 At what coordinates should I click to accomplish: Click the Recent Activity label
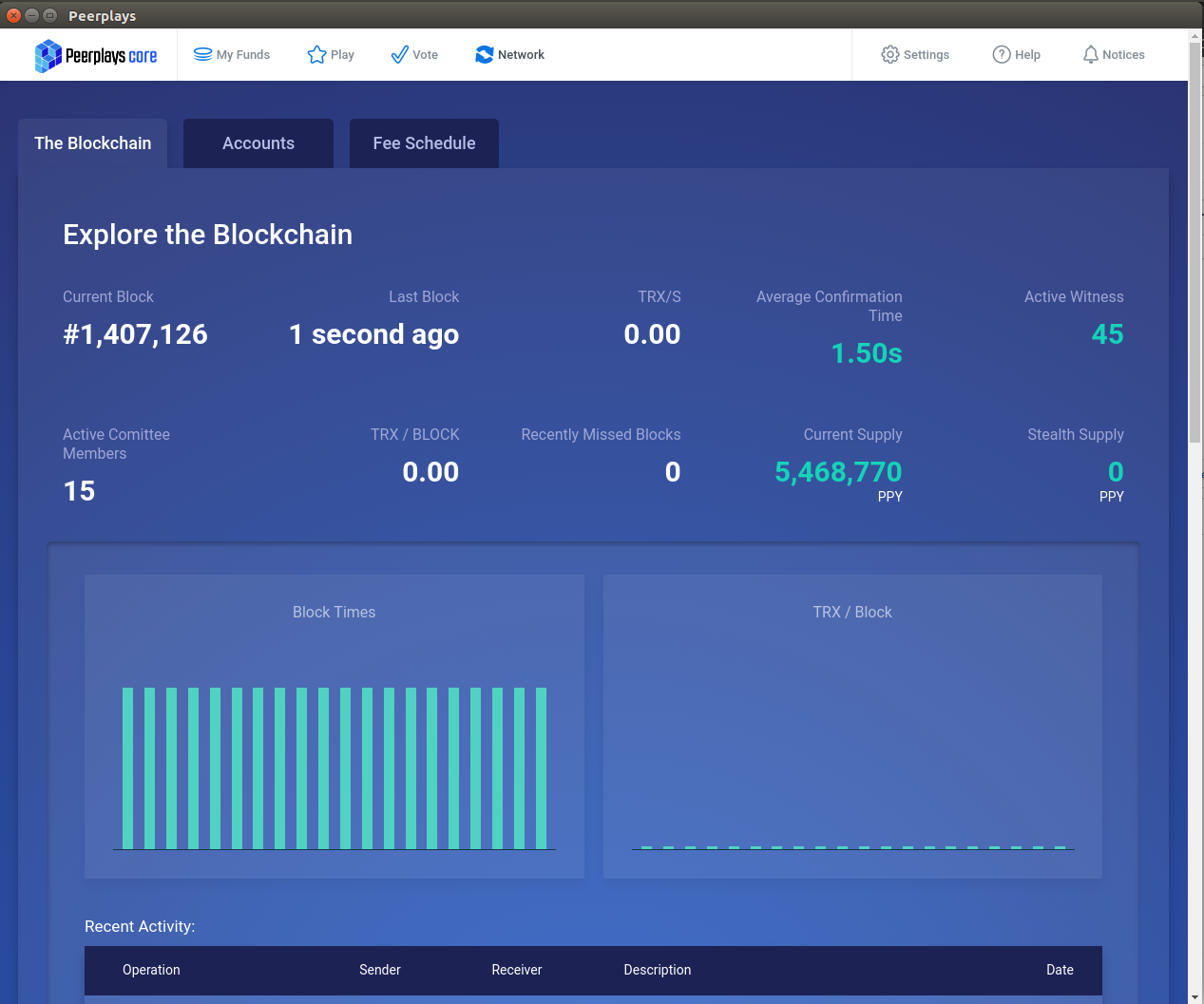click(140, 926)
